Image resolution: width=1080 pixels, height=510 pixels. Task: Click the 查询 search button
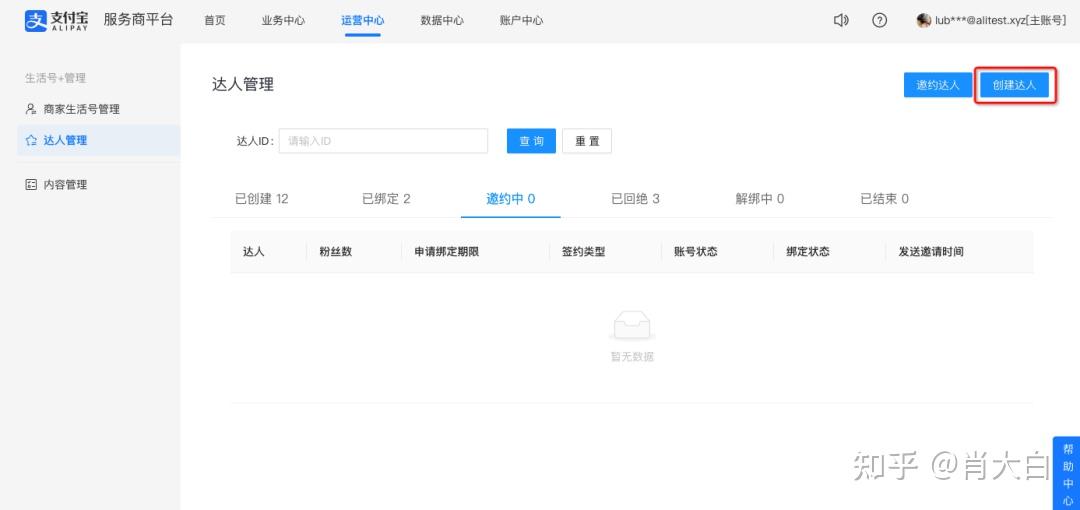[531, 141]
